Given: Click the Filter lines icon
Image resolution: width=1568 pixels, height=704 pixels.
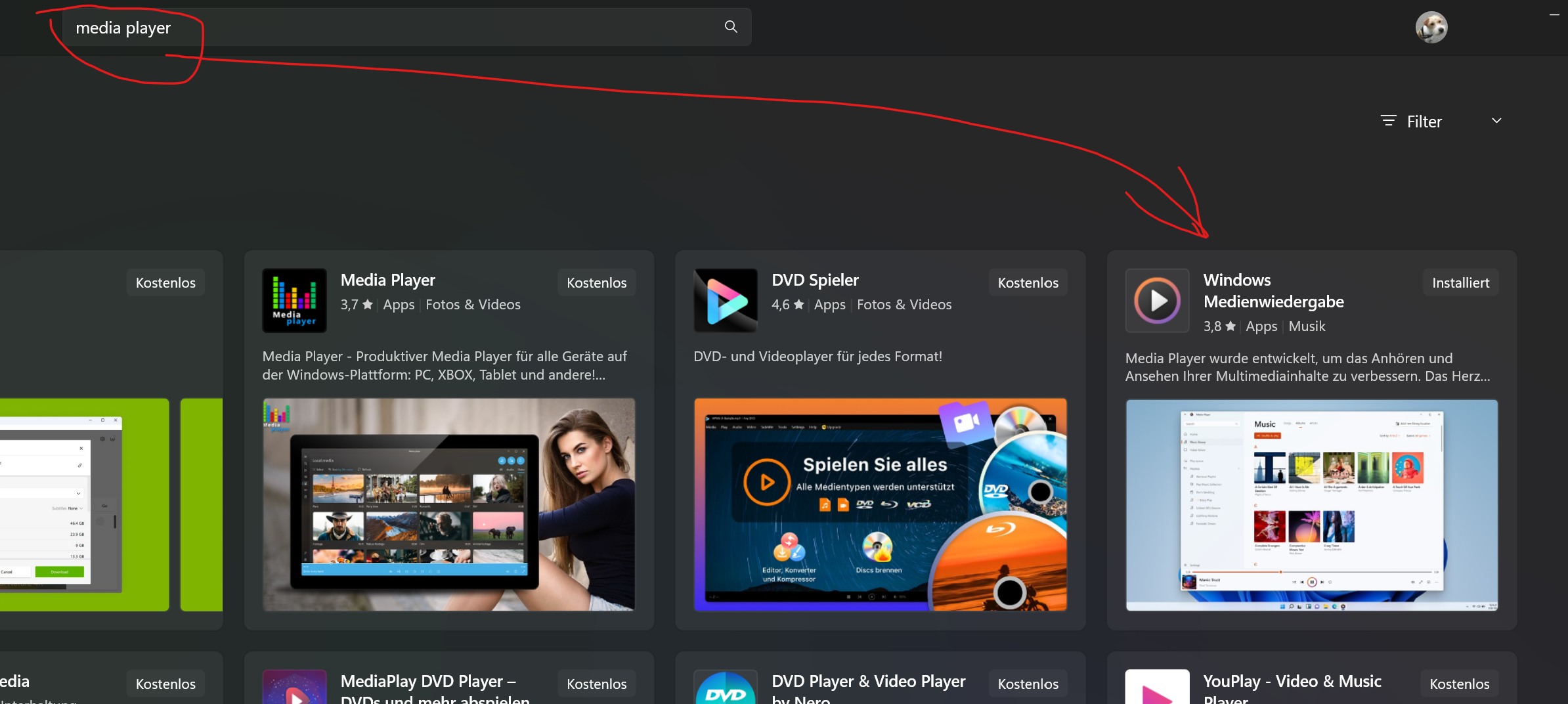Looking at the screenshot, I should 1388,121.
